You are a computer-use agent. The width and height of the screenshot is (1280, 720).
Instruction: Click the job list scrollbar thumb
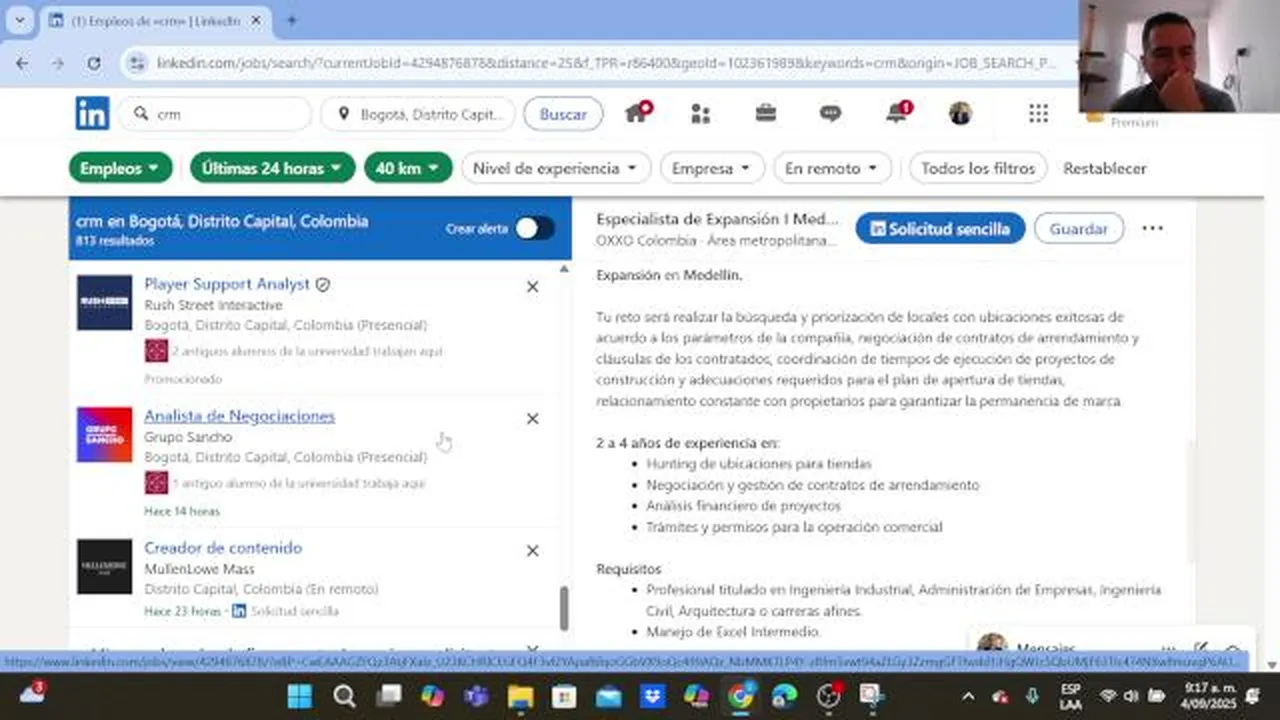(x=563, y=608)
